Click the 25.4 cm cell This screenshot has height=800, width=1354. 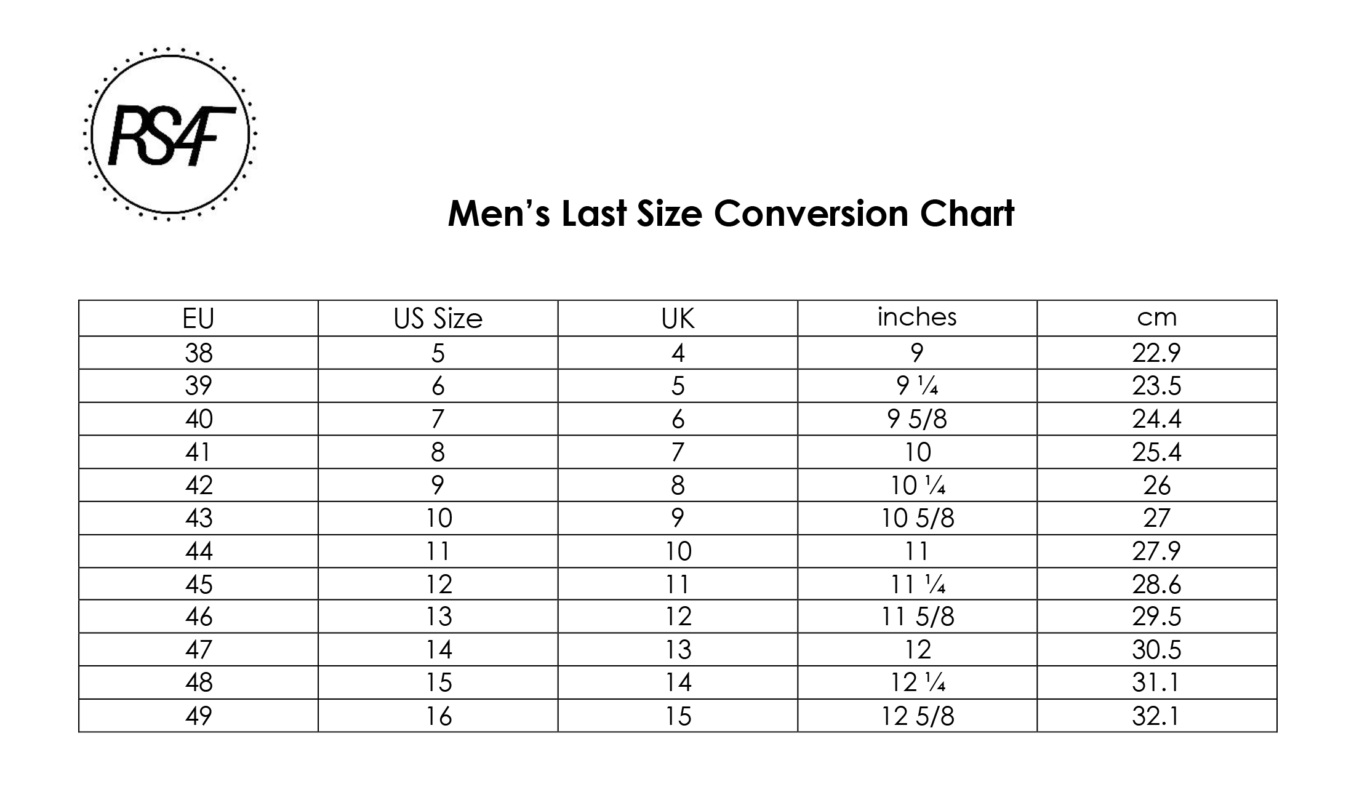[1157, 452]
